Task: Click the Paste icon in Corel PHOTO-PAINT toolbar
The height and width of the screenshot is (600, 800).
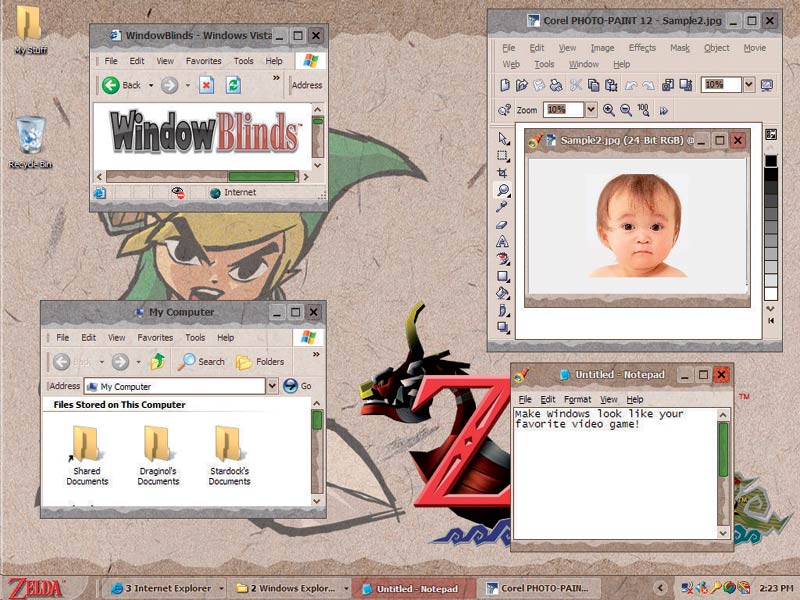Action: pyautogui.click(x=611, y=85)
